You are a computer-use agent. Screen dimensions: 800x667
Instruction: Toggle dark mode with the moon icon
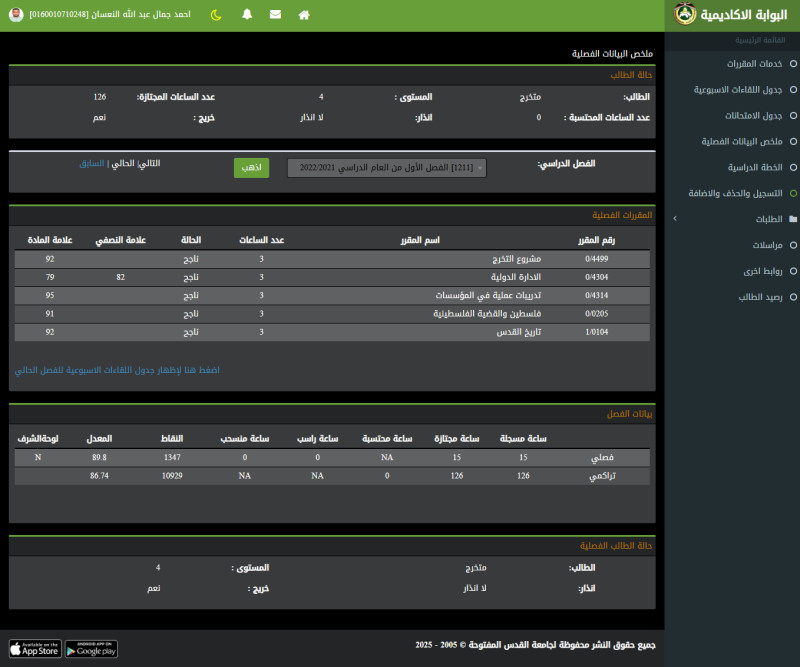coord(216,15)
